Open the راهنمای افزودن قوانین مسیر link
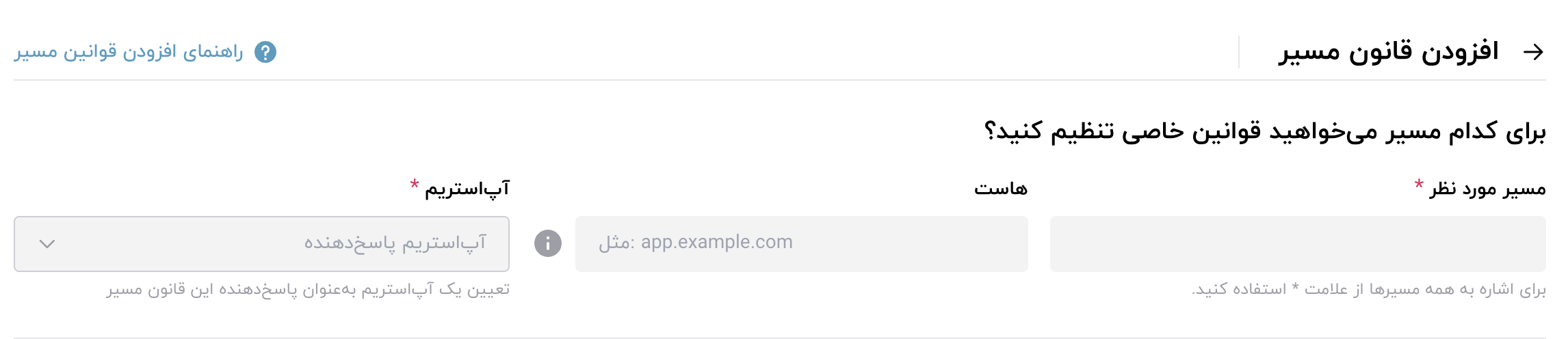Viewport: 1568px width, 339px height. [x=129, y=52]
